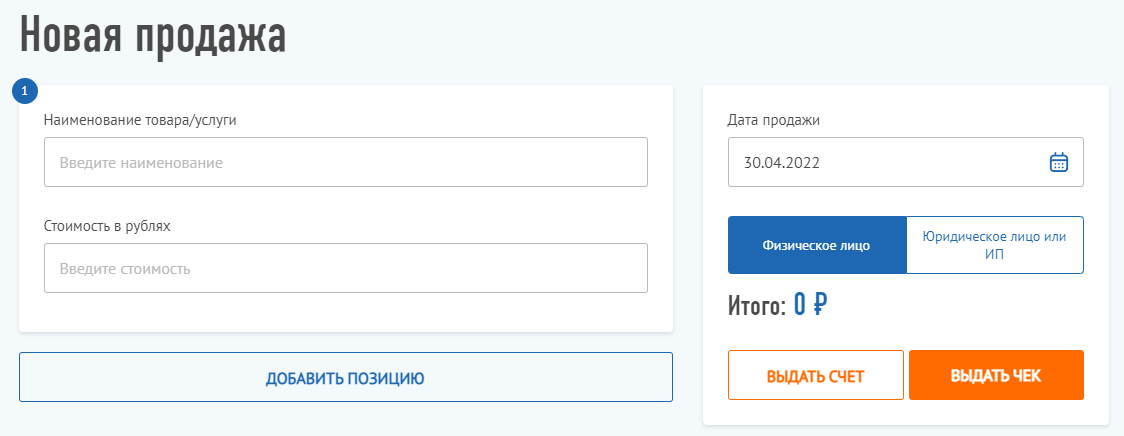Click the Введите стоимость placeholder text
The height and width of the screenshot is (436, 1124).
pos(124,269)
